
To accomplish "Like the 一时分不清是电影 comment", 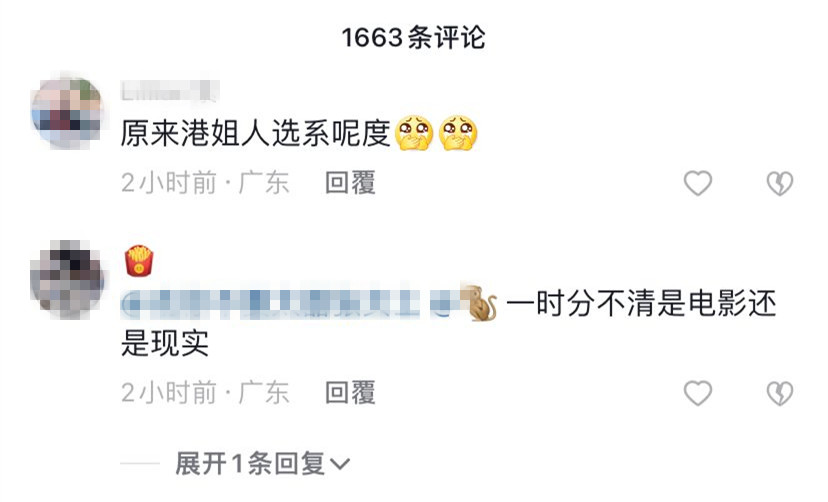I will pos(698,393).
